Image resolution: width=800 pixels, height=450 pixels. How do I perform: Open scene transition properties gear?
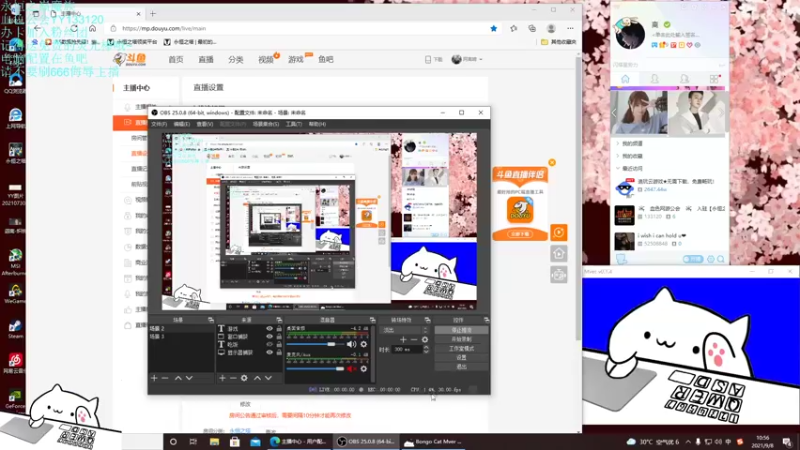click(x=424, y=339)
